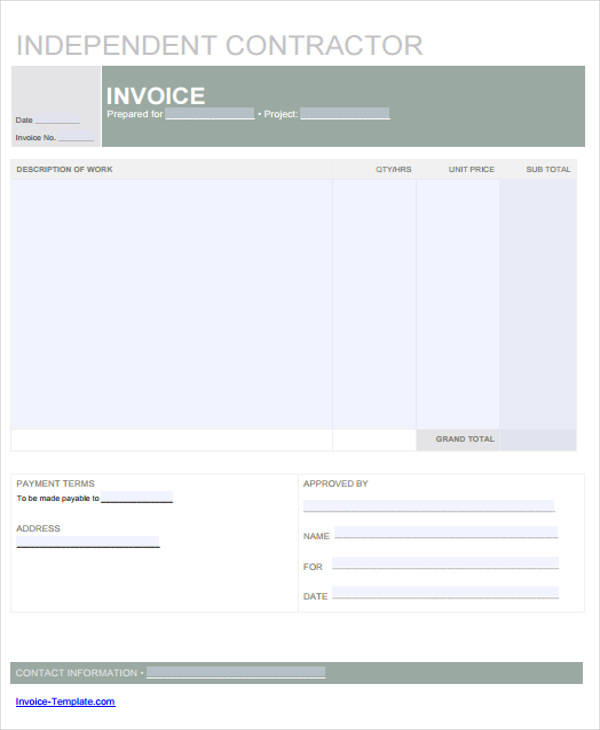Click the Grand Total label
600x730 pixels.
(x=465, y=439)
